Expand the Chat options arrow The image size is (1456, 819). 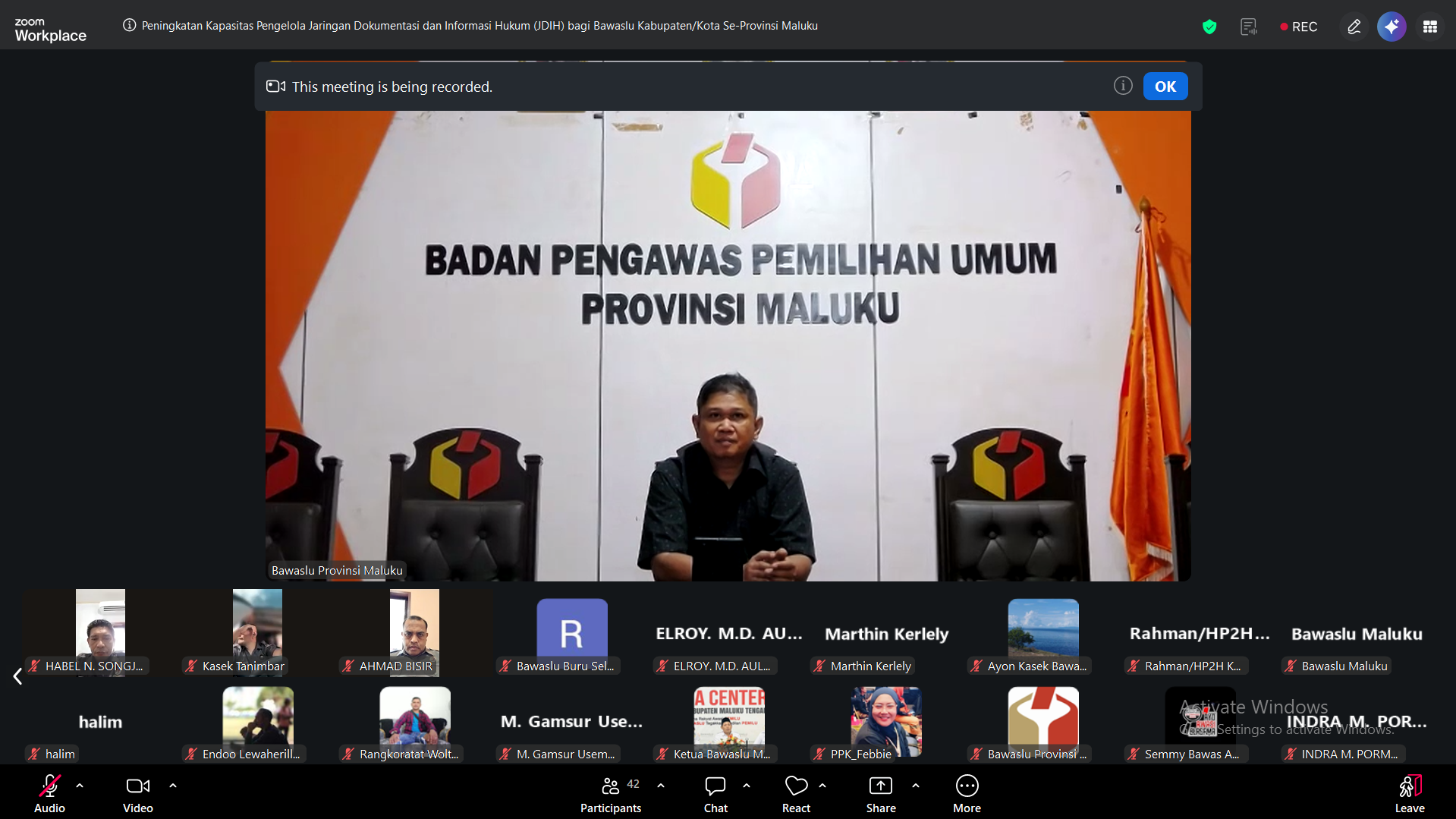747,786
